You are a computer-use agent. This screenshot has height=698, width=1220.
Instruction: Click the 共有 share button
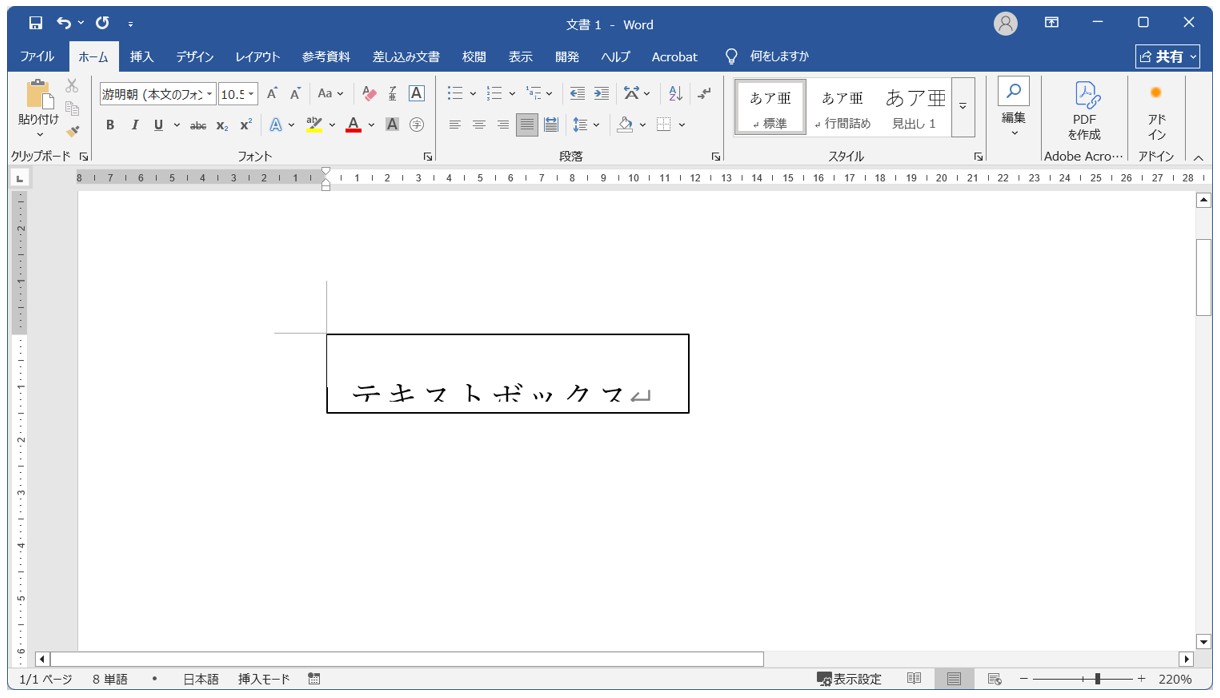click(1168, 57)
